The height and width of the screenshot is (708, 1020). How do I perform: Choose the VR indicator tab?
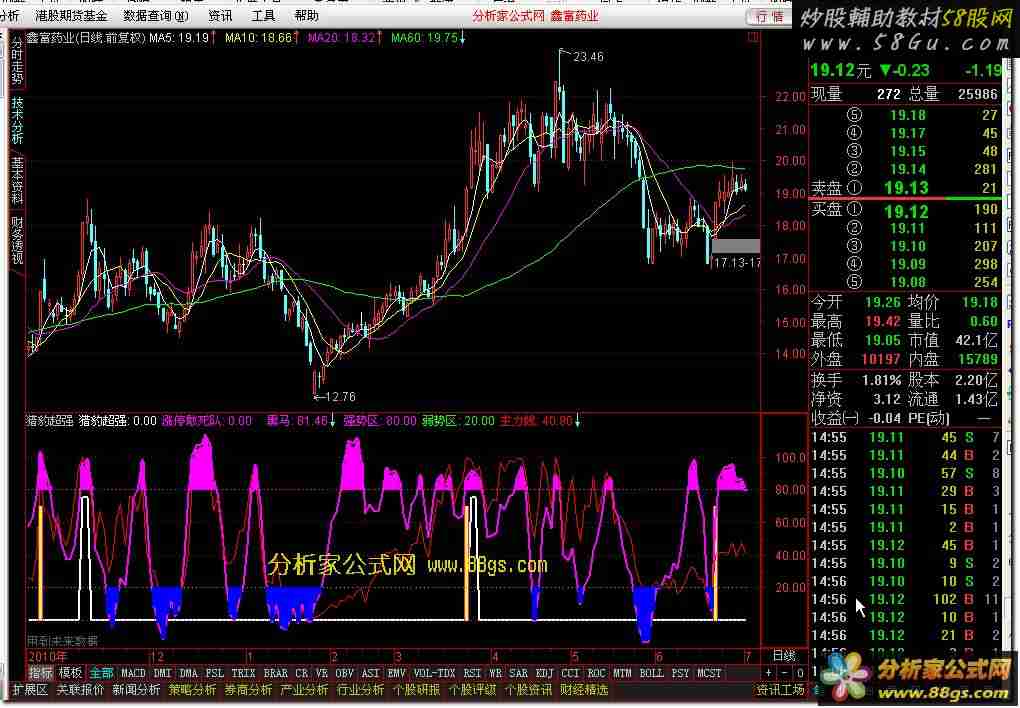coord(322,673)
